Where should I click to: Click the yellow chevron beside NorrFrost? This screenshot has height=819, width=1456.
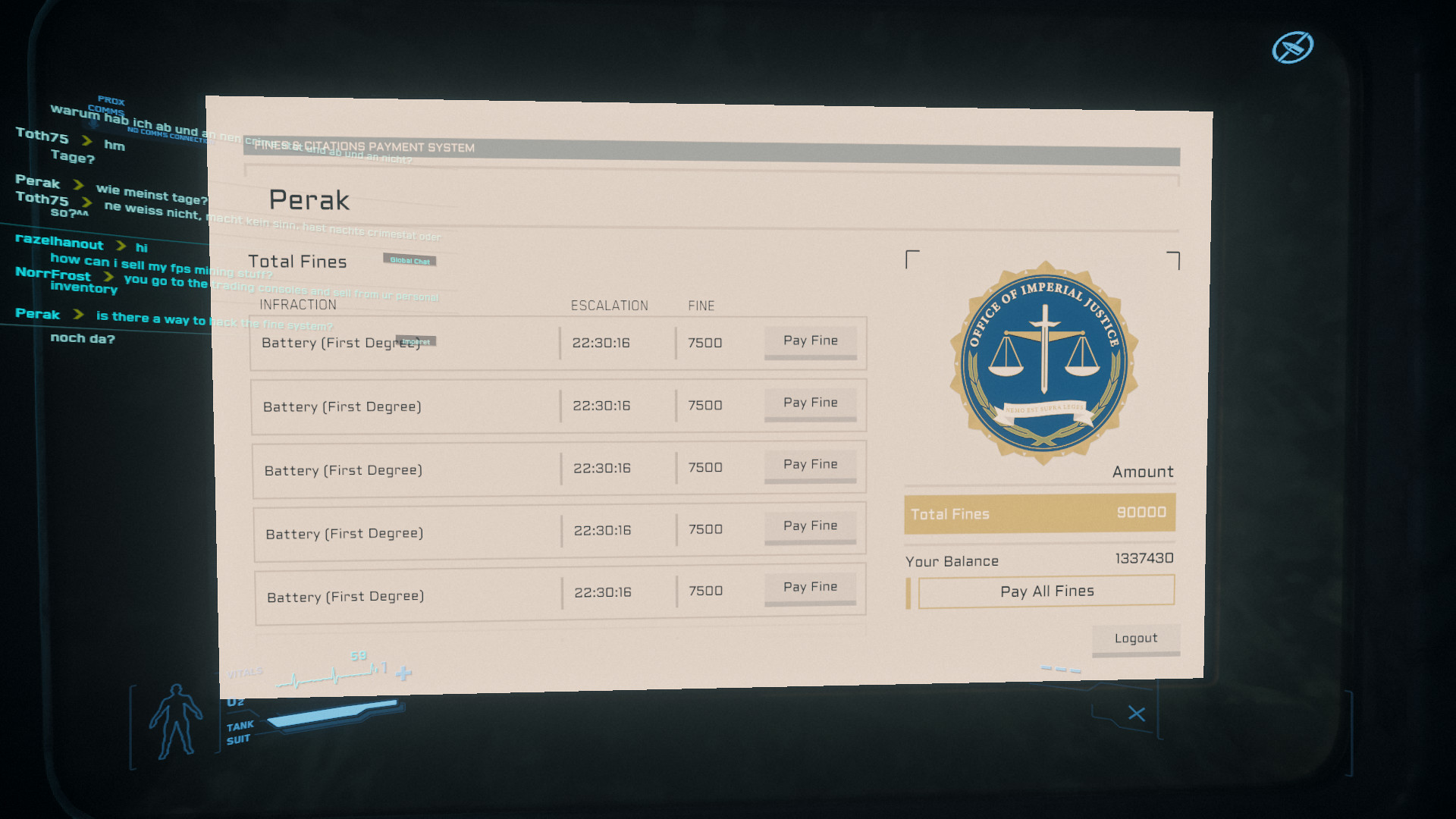coord(108,277)
